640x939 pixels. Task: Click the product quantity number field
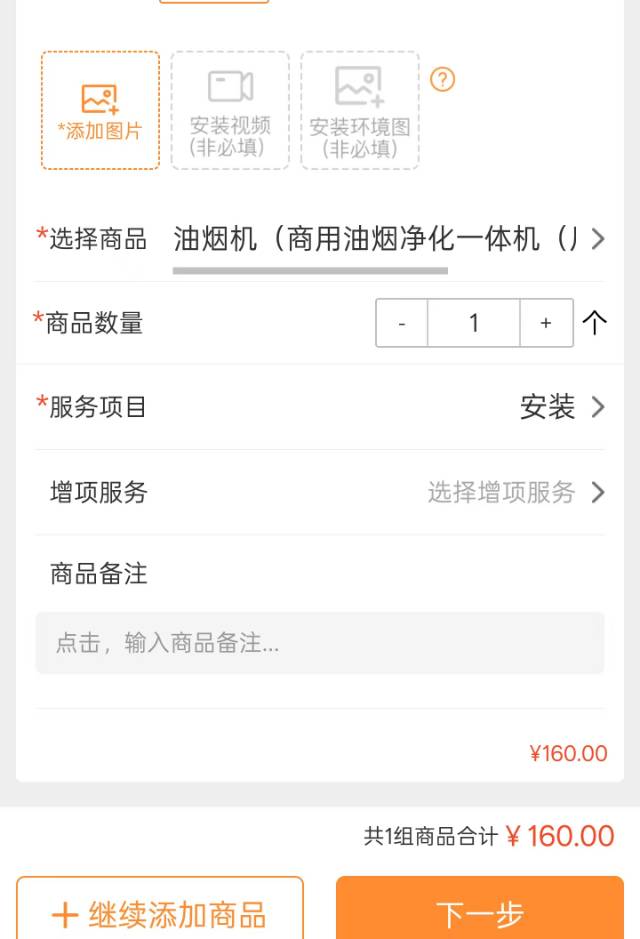(474, 323)
